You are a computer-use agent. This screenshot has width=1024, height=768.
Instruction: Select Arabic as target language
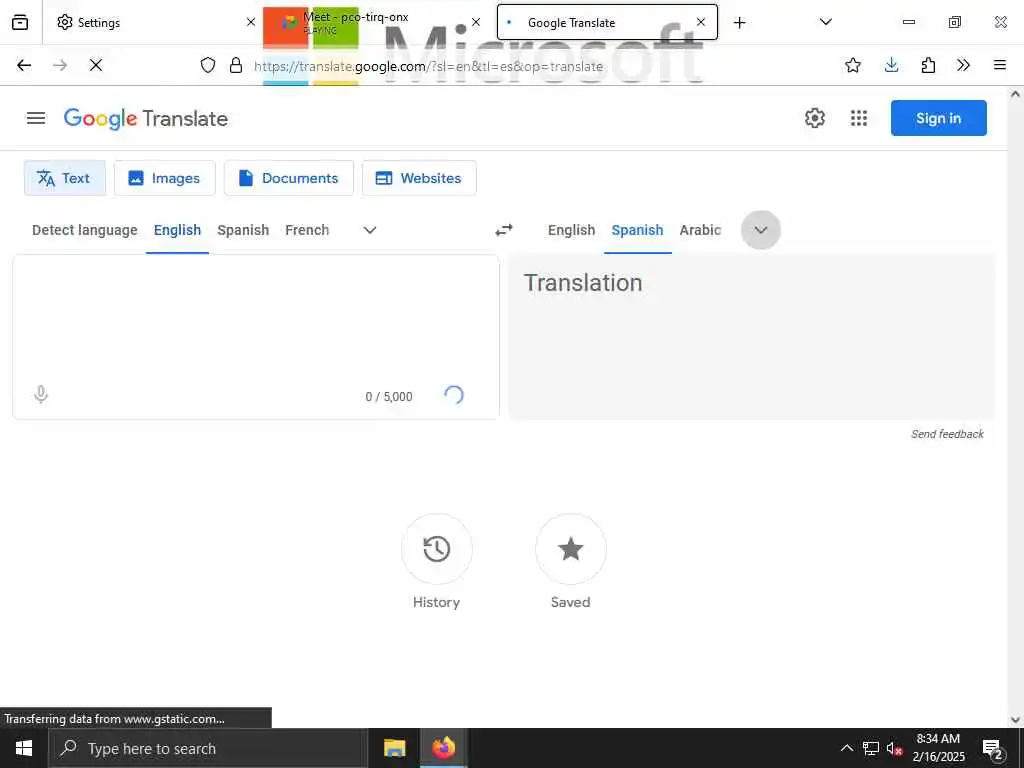tap(700, 230)
